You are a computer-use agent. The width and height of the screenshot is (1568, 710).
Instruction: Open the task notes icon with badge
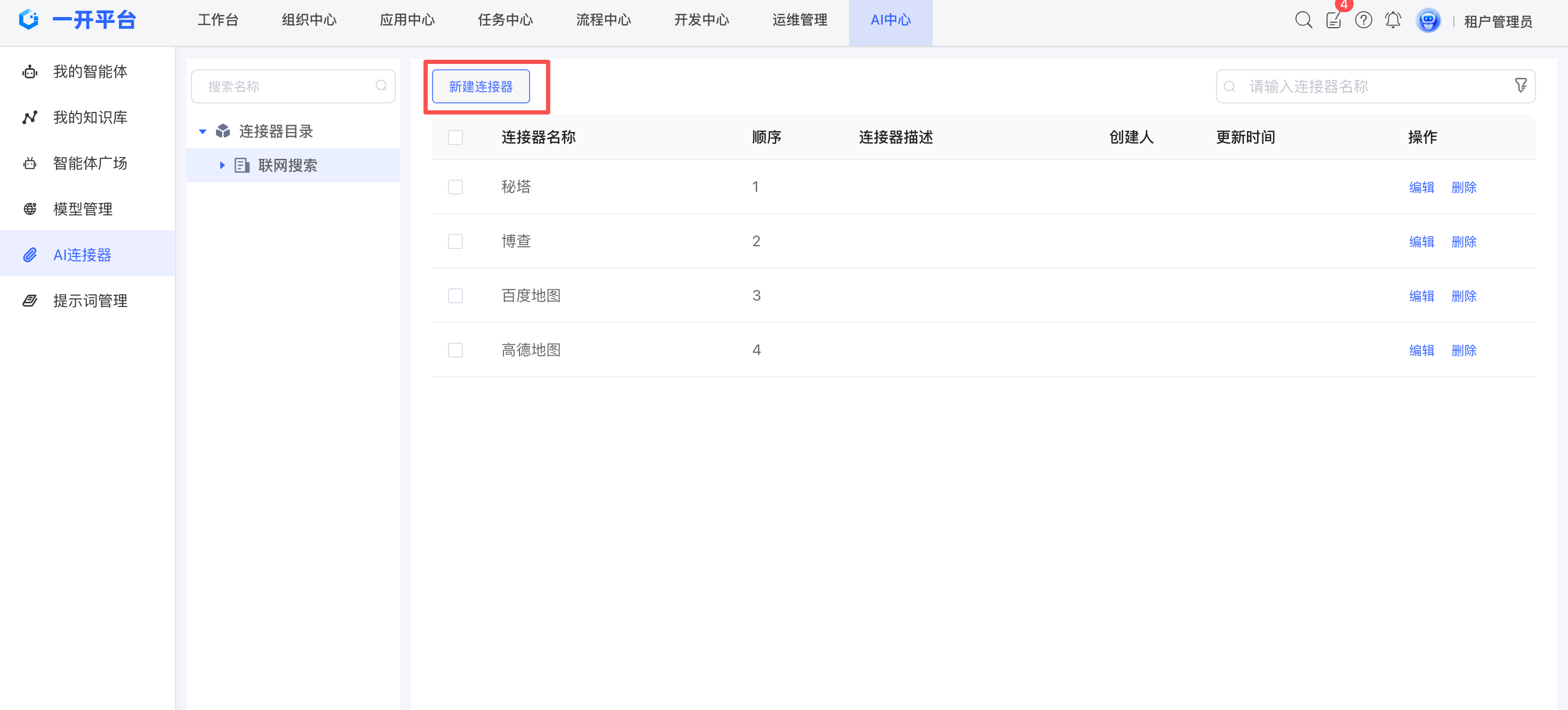click(x=1333, y=20)
